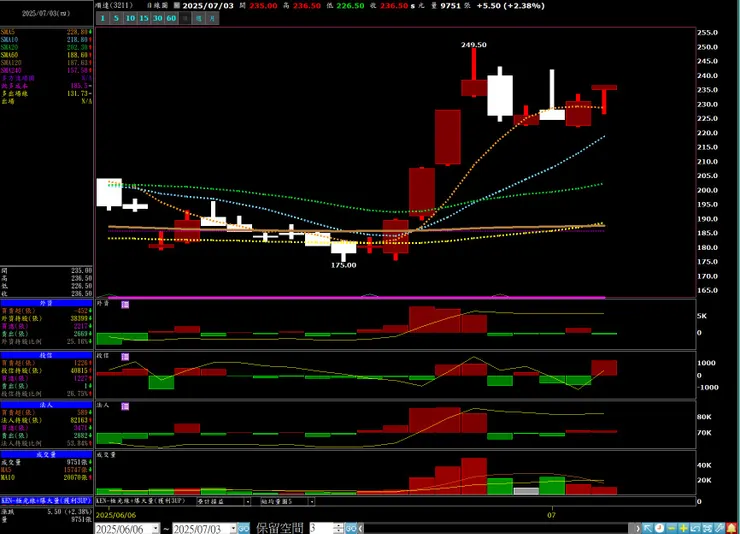Click SMA240 legend row in left panel

(46, 70)
